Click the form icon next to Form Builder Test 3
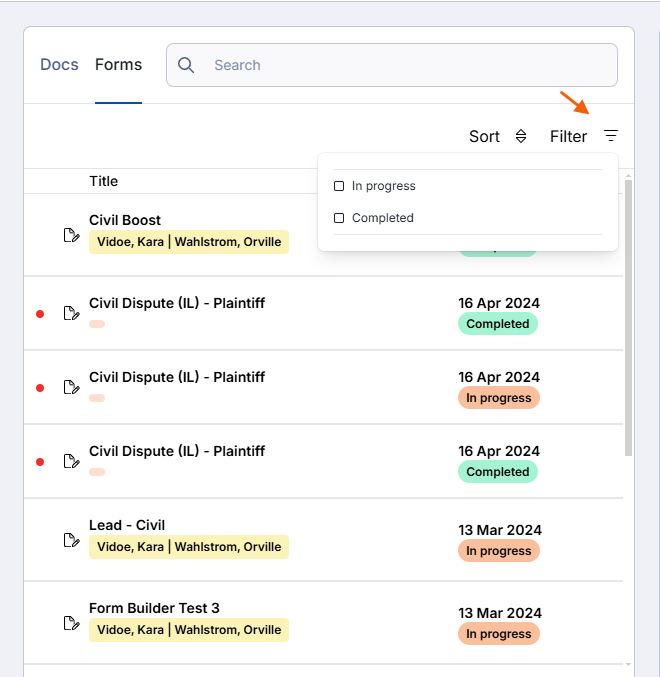Image resolution: width=660 pixels, height=677 pixels. (x=71, y=623)
